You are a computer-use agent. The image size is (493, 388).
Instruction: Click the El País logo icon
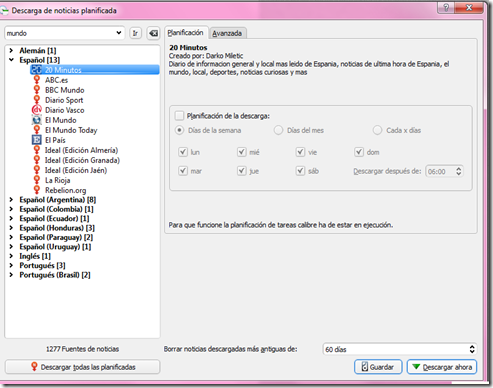coord(37,140)
